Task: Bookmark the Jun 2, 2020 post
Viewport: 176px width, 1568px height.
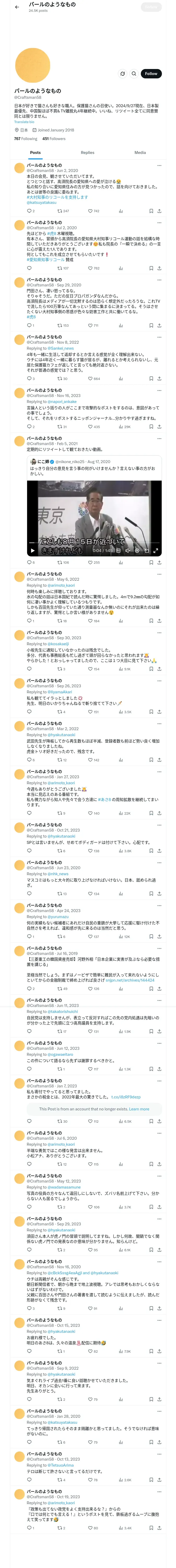Action: point(150,211)
